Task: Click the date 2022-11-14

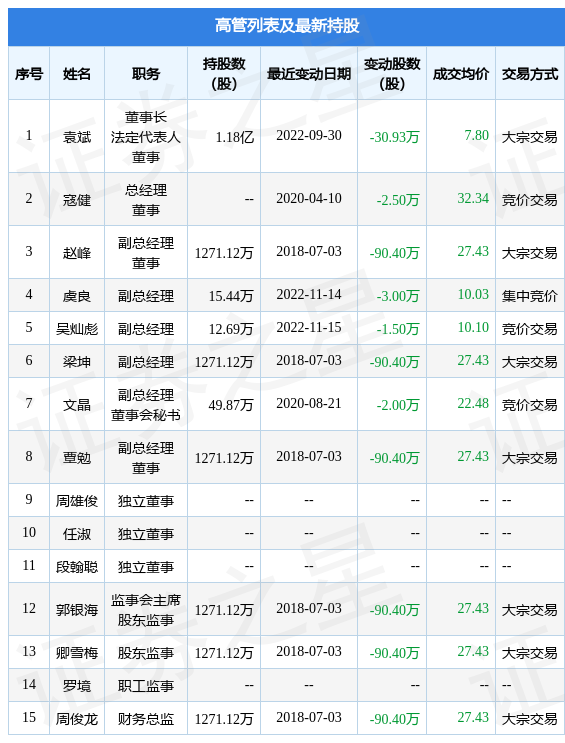Action: [309, 294]
